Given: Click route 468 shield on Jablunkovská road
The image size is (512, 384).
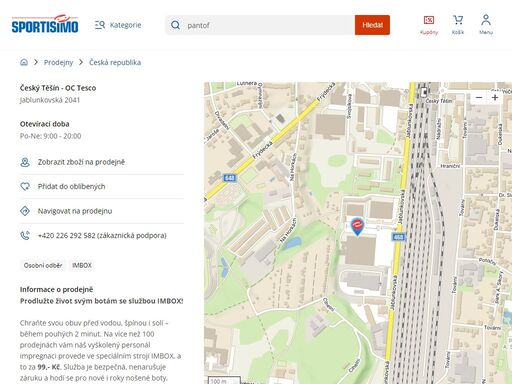Looking at the screenshot, I should point(398,237).
